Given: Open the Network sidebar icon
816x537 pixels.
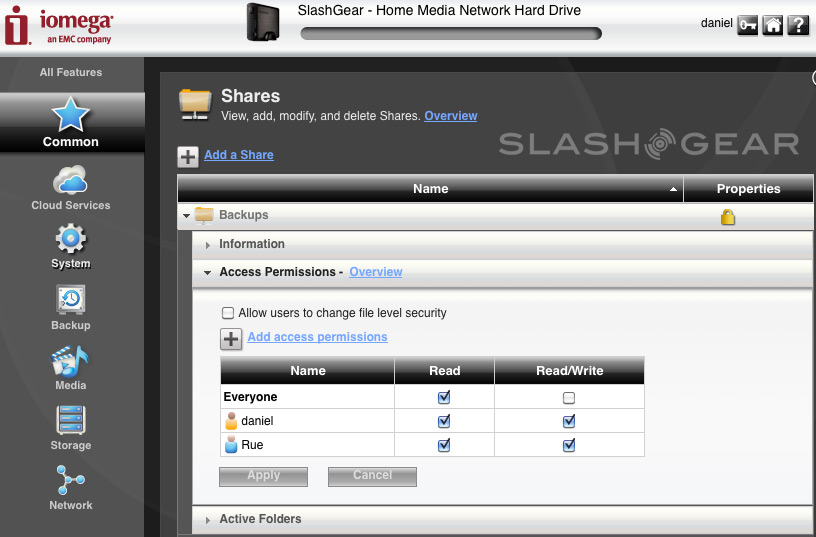Looking at the screenshot, I should (70, 481).
